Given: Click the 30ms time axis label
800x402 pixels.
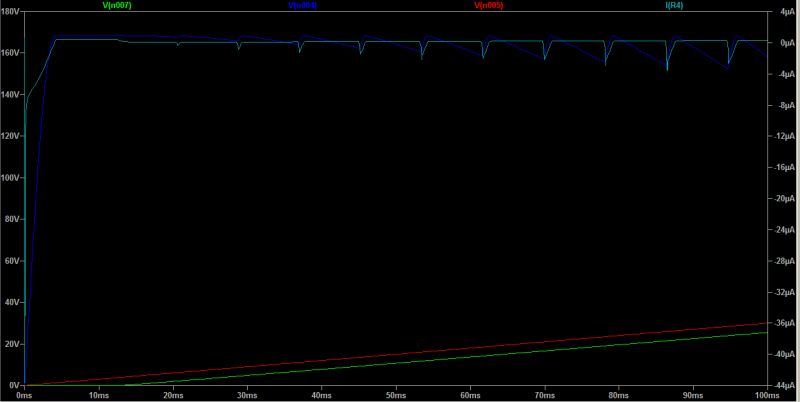Looking at the screenshot, I should [x=247, y=395].
